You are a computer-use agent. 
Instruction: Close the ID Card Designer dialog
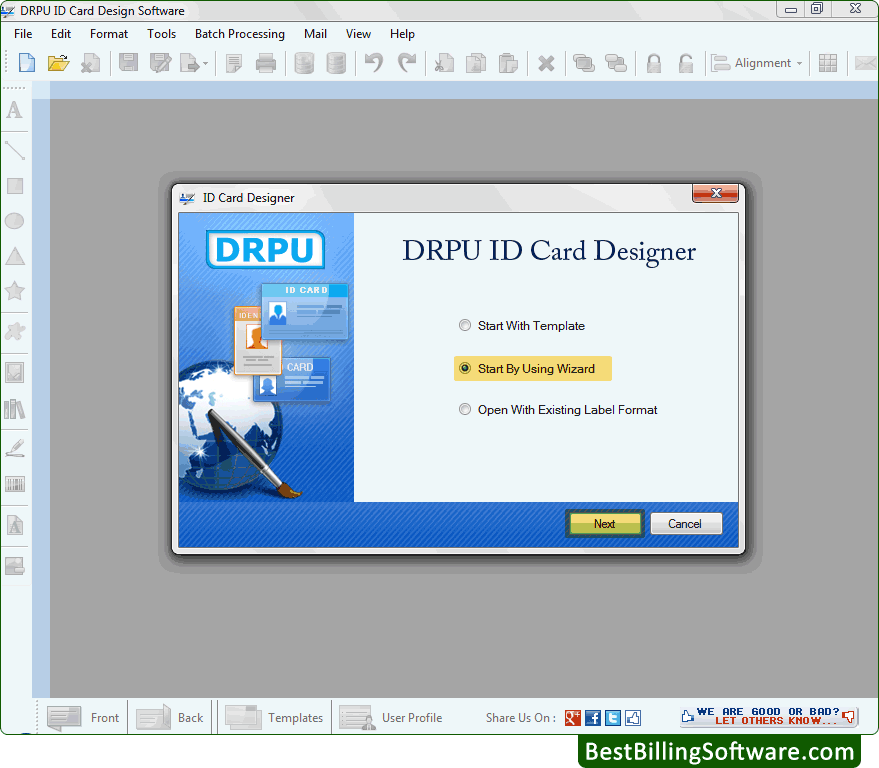click(715, 193)
